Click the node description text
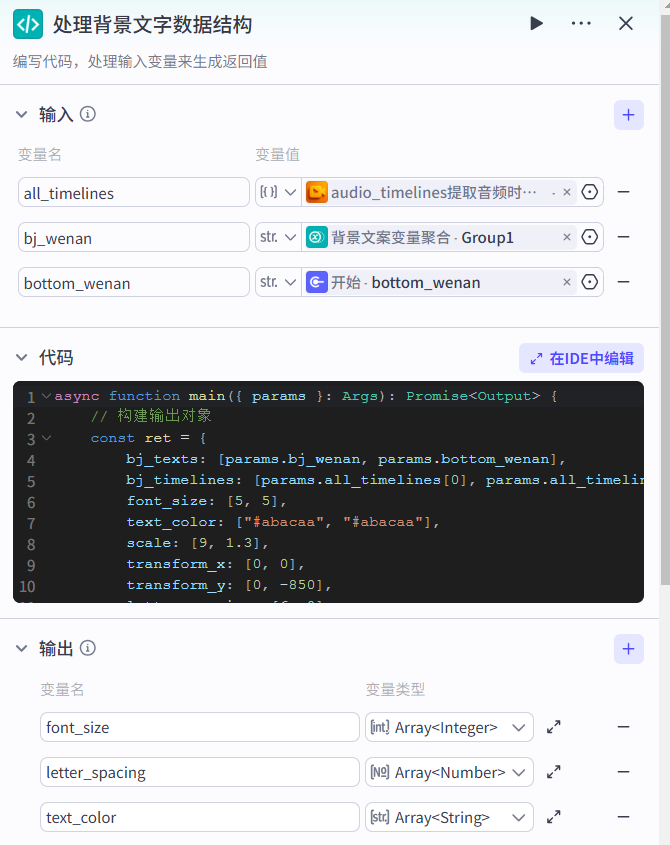 click(x=140, y=61)
